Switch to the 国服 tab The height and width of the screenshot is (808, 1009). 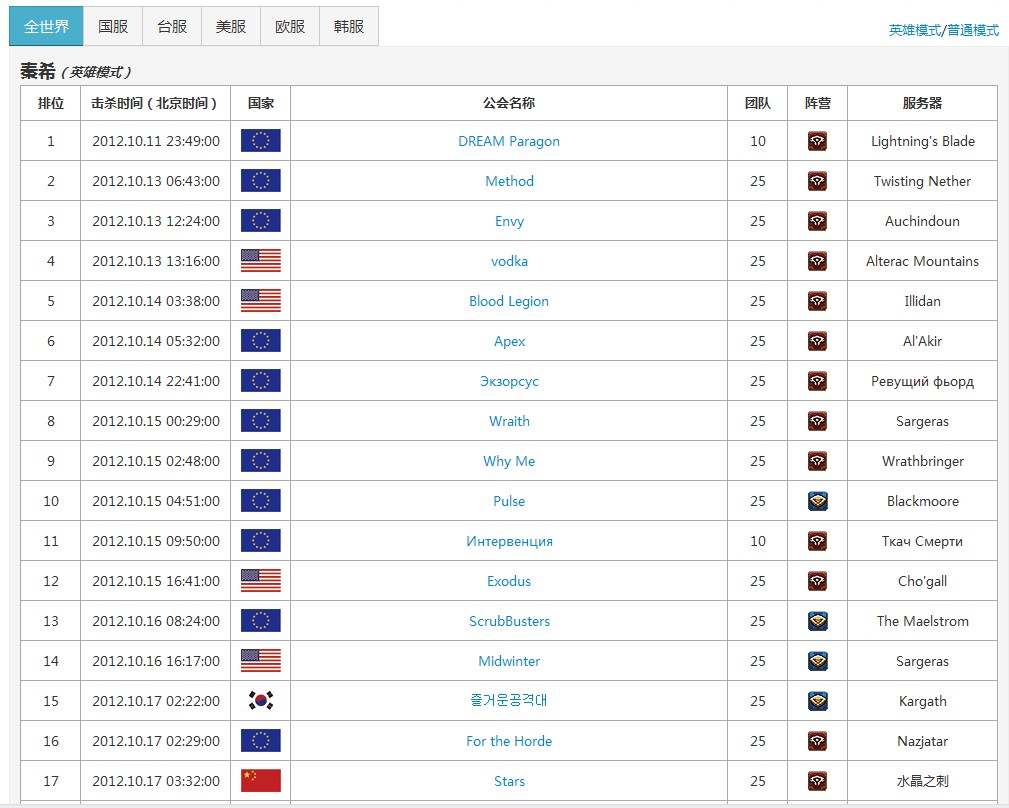[x=113, y=27]
